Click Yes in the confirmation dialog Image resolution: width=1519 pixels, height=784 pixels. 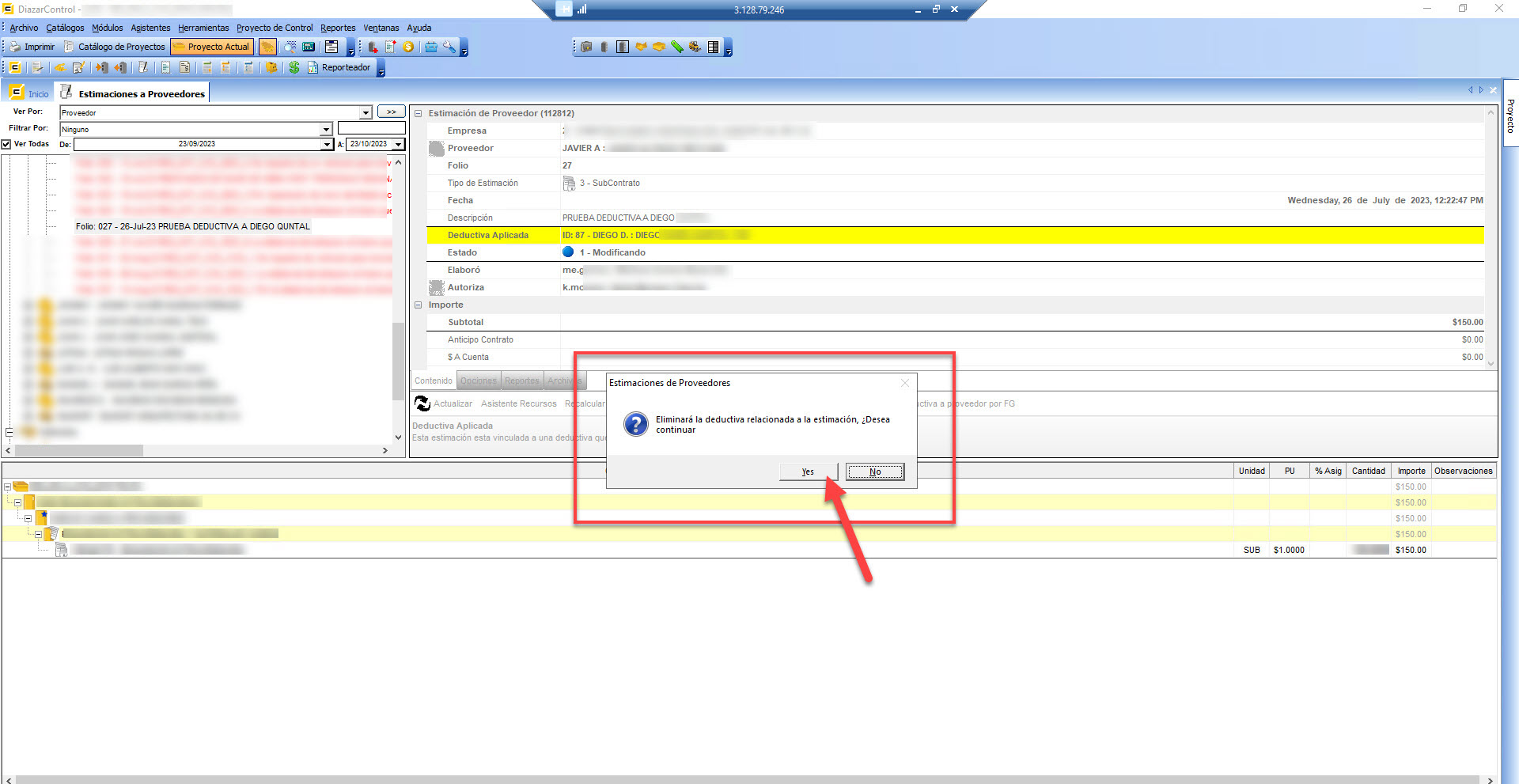click(x=808, y=472)
